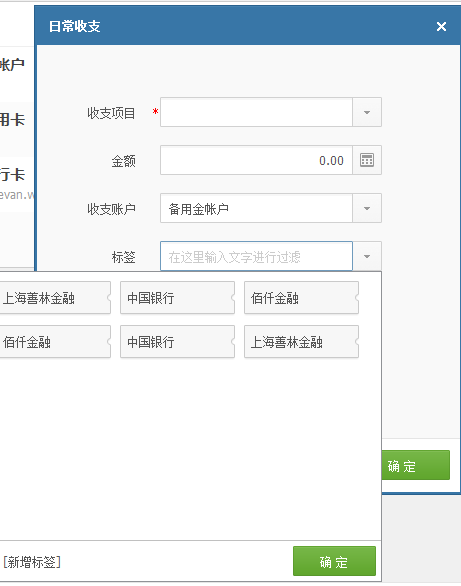Click the 收支账户 field showing 备用金帐户
461x586 pixels.
click(256, 208)
